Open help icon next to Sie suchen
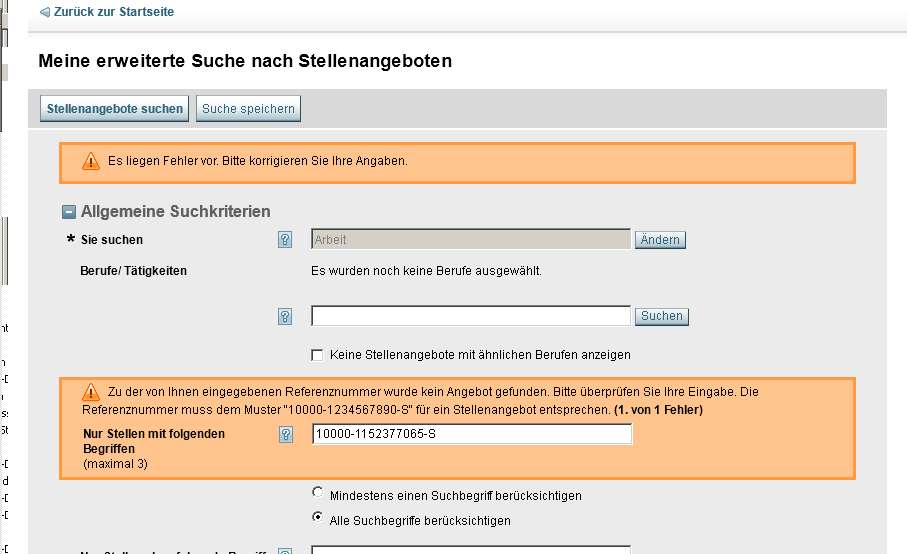This screenshot has height=554, width=907. [x=285, y=240]
